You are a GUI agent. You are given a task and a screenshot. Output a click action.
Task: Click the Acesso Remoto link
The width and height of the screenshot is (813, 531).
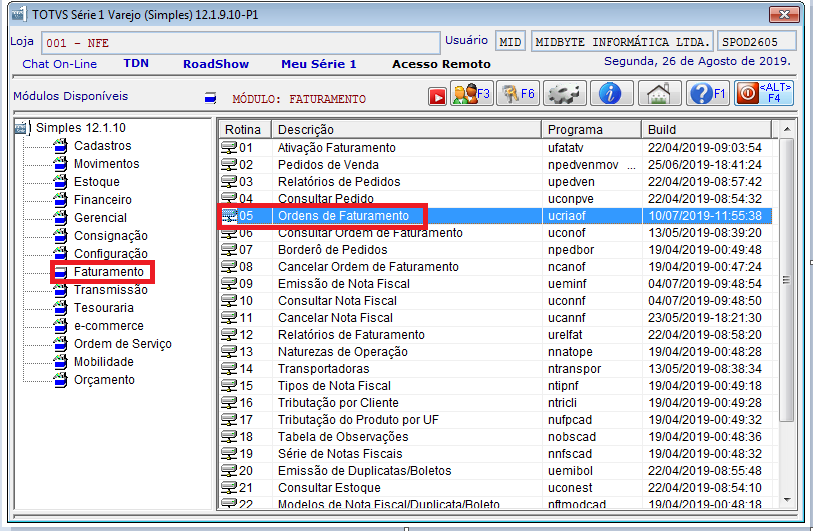point(441,64)
